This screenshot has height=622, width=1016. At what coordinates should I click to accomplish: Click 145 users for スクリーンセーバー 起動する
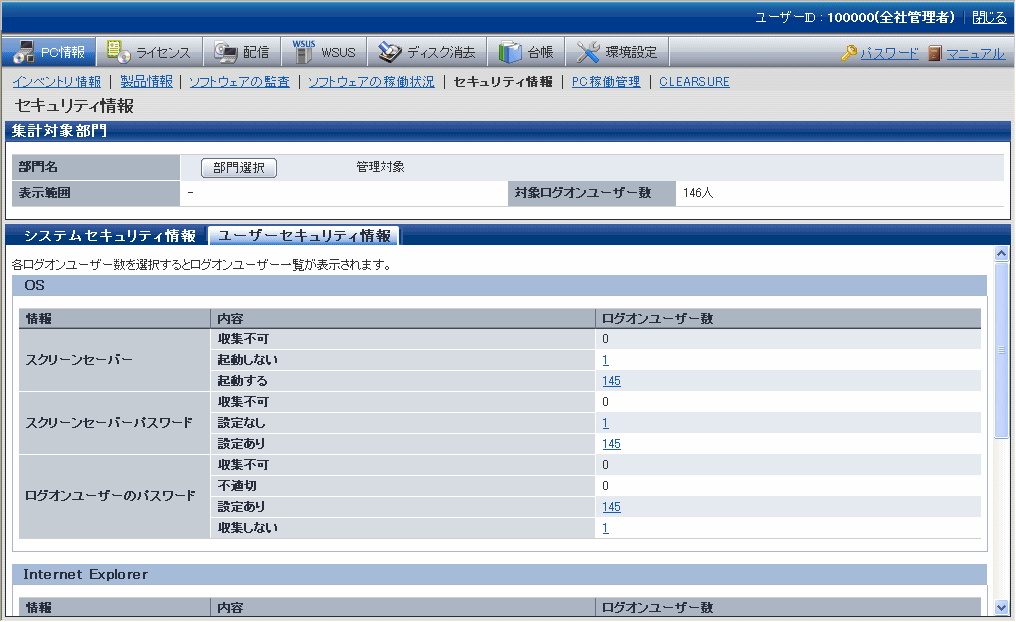611,381
